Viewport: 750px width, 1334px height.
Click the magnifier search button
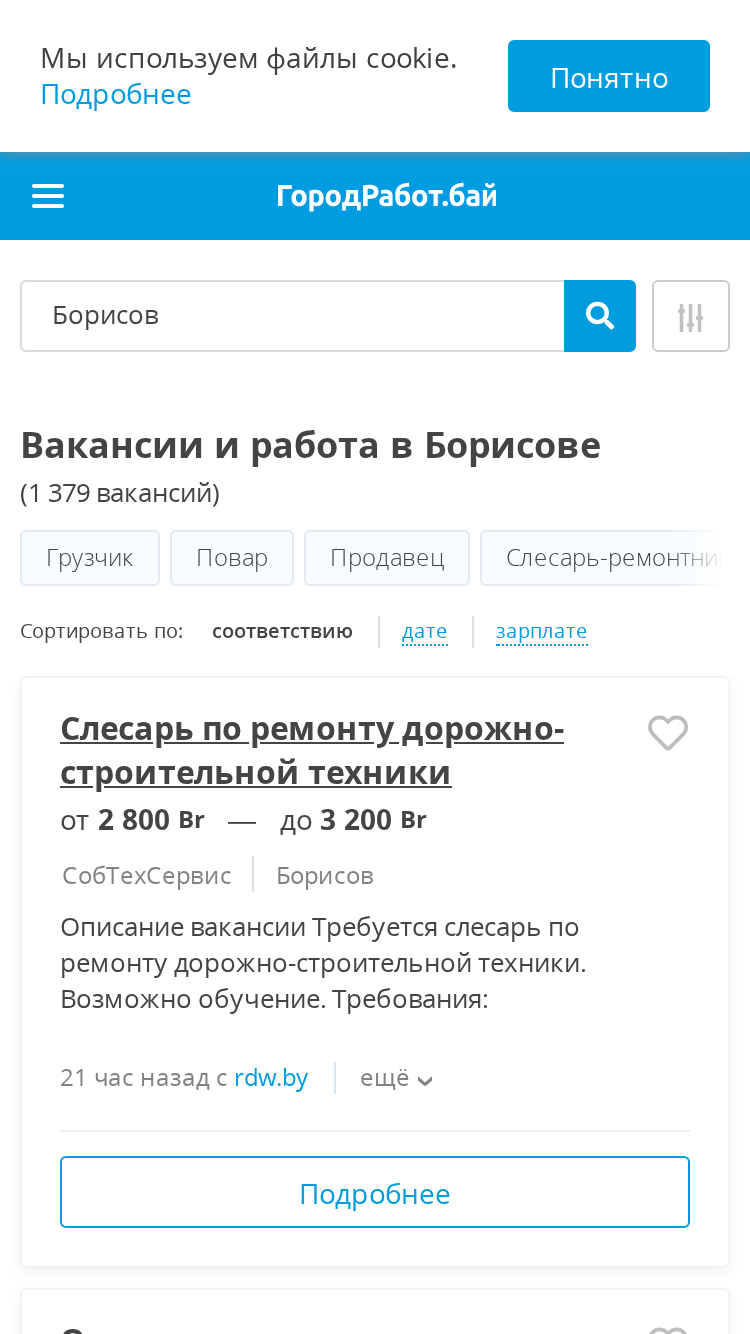click(600, 316)
